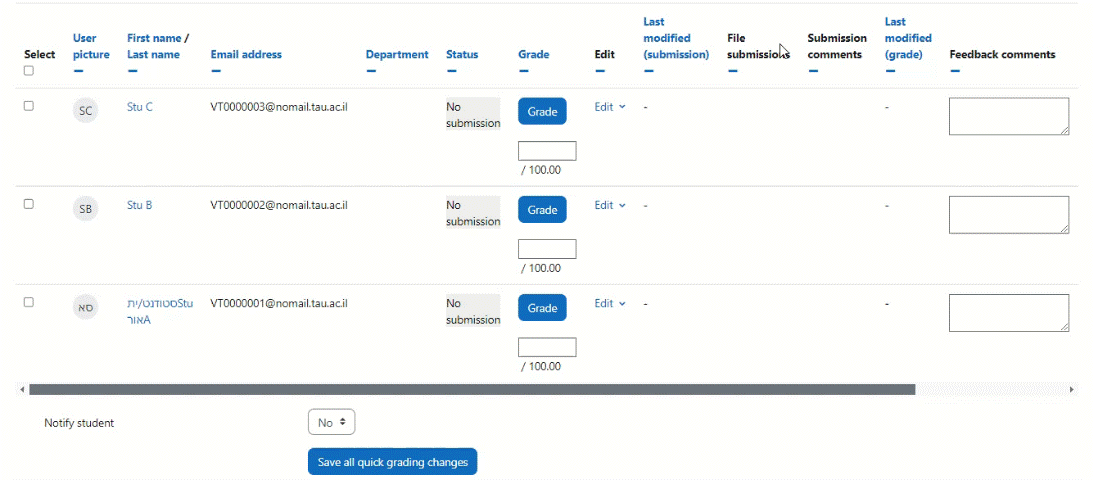Screen dimensions: 1094x480
Task: Click the SC user avatar for Stu C
Action: 86,111
